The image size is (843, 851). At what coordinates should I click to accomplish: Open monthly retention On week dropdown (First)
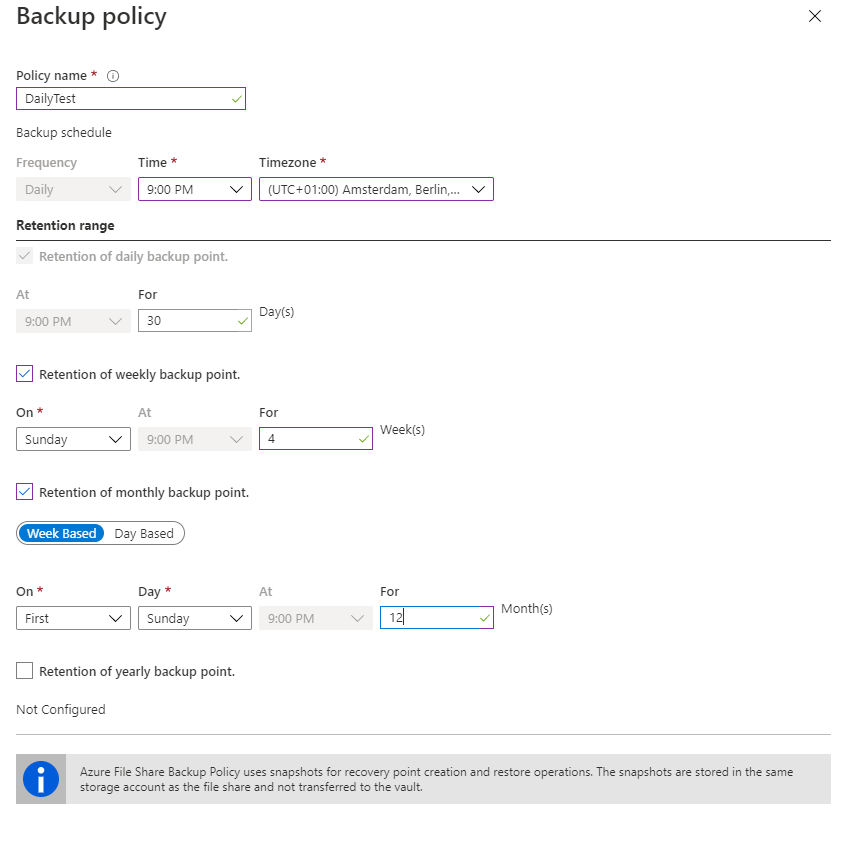click(73, 618)
